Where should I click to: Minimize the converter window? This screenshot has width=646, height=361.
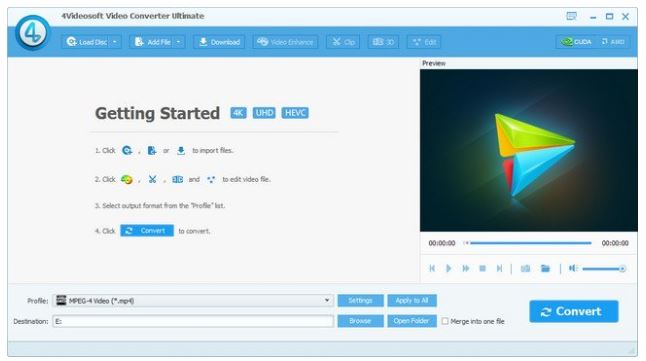(593, 17)
